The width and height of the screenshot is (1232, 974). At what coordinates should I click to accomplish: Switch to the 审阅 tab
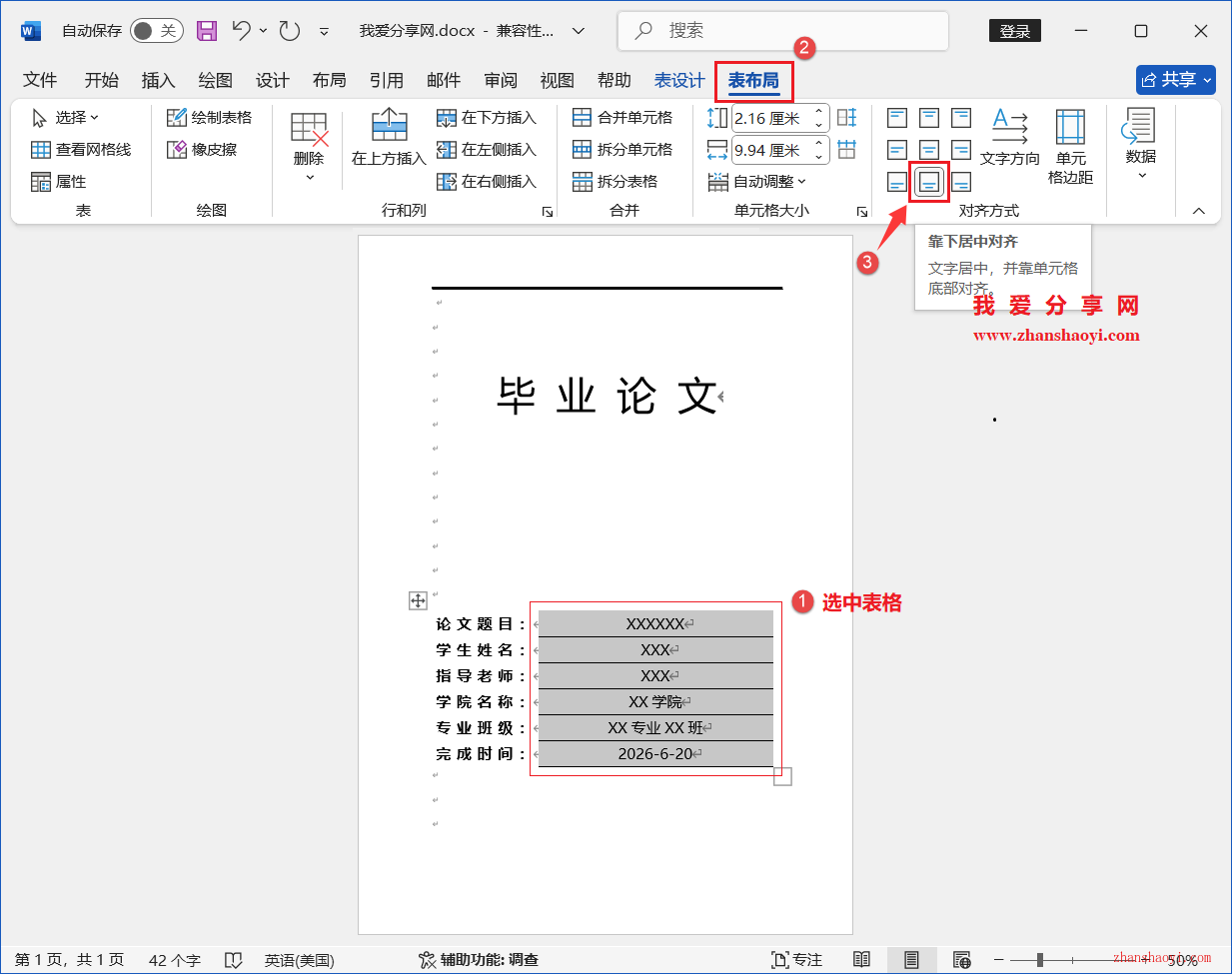[x=501, y=80]
